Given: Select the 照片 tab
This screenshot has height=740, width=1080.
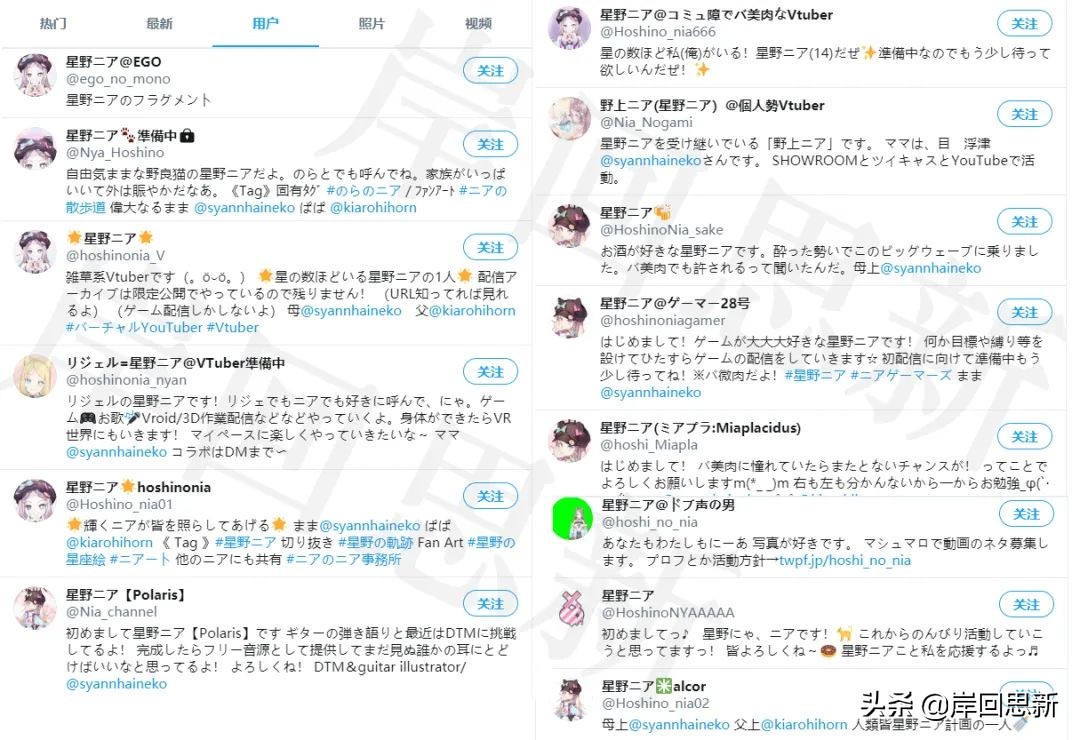Looking at the screenshot, I should 371,23.
